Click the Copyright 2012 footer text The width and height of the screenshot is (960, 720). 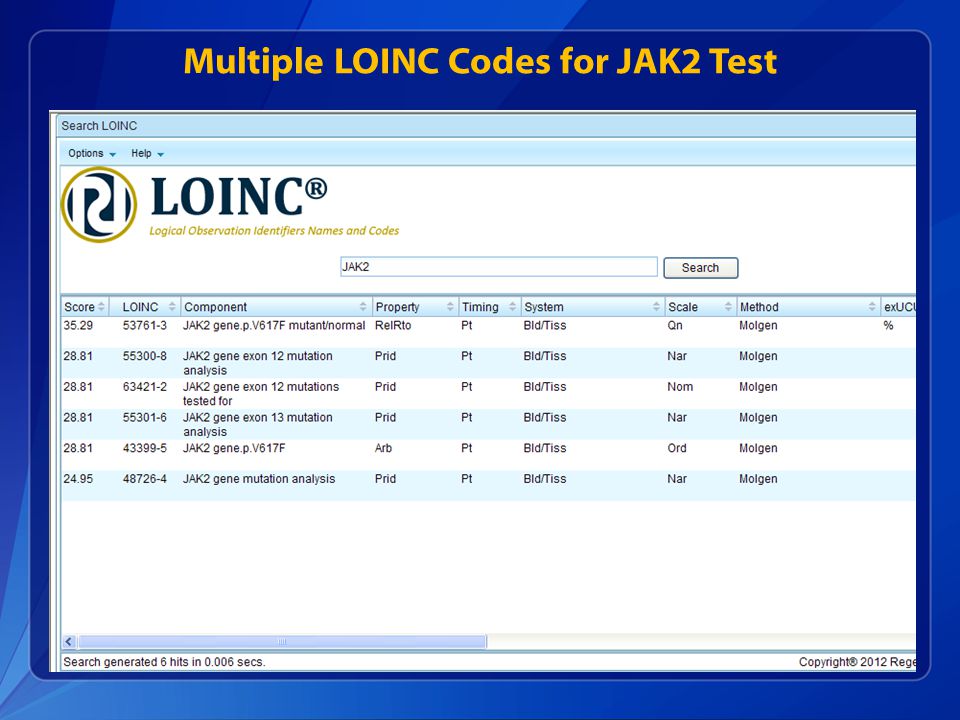click(857, 662)
